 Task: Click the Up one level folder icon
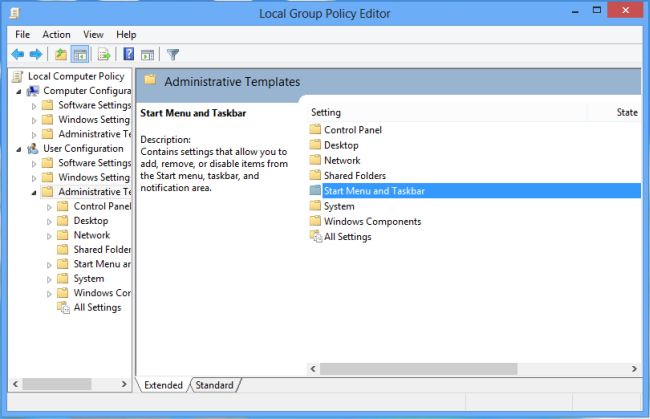(x=61, y=54)
